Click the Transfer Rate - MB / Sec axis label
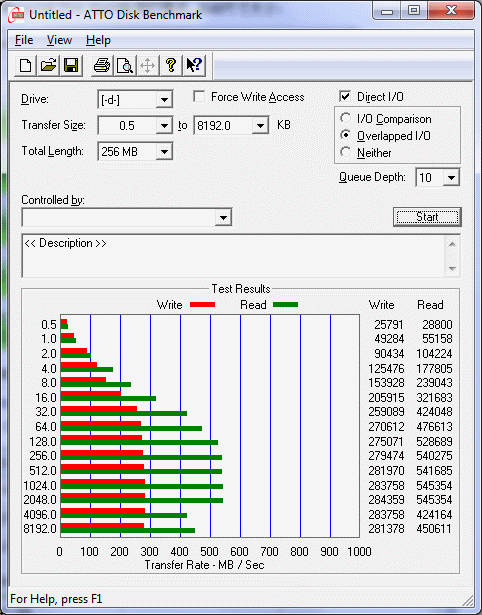The image size is (482, 615). 204,565
